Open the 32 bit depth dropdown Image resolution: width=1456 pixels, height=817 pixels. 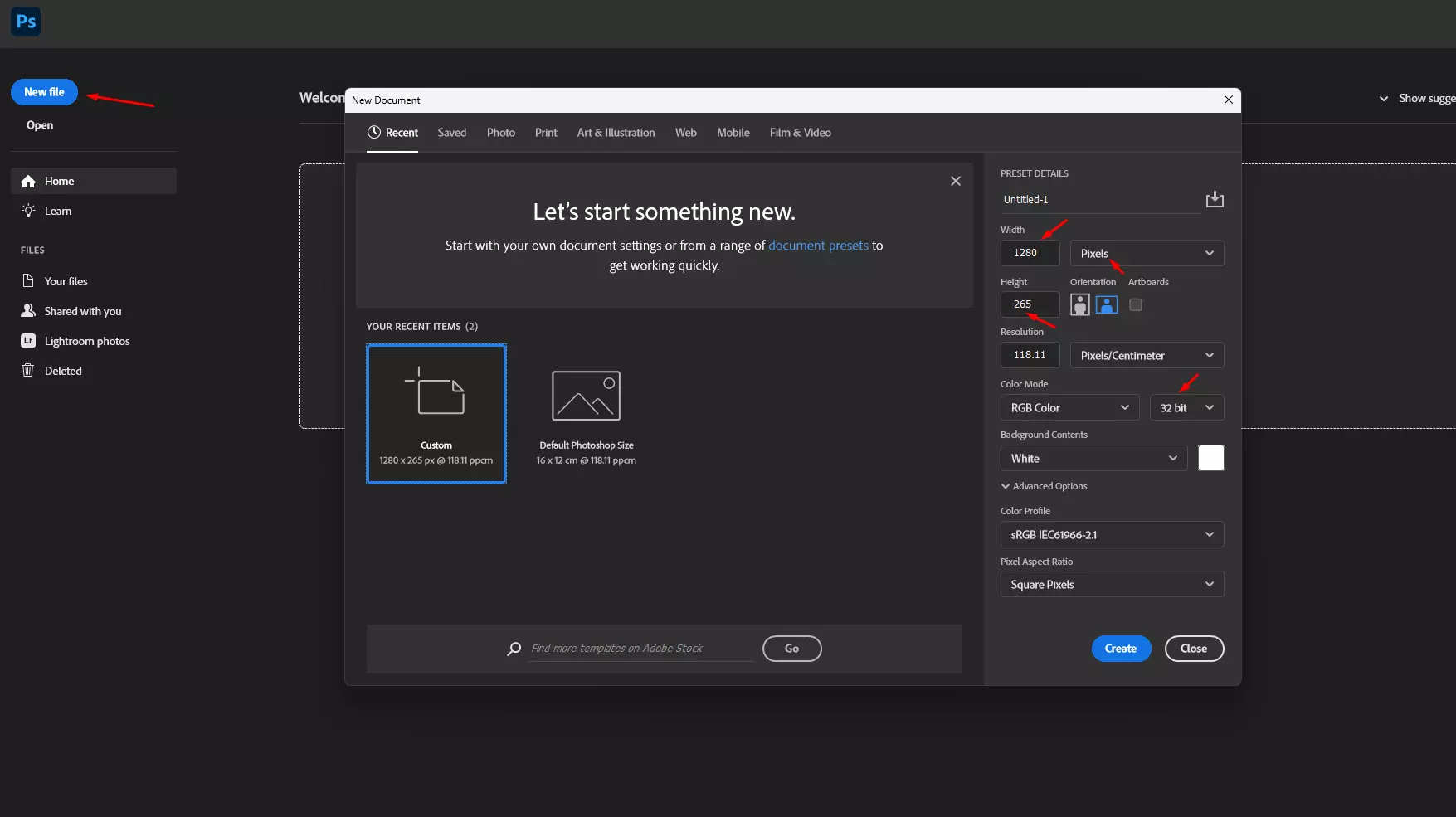click(x=1186, y=407)
